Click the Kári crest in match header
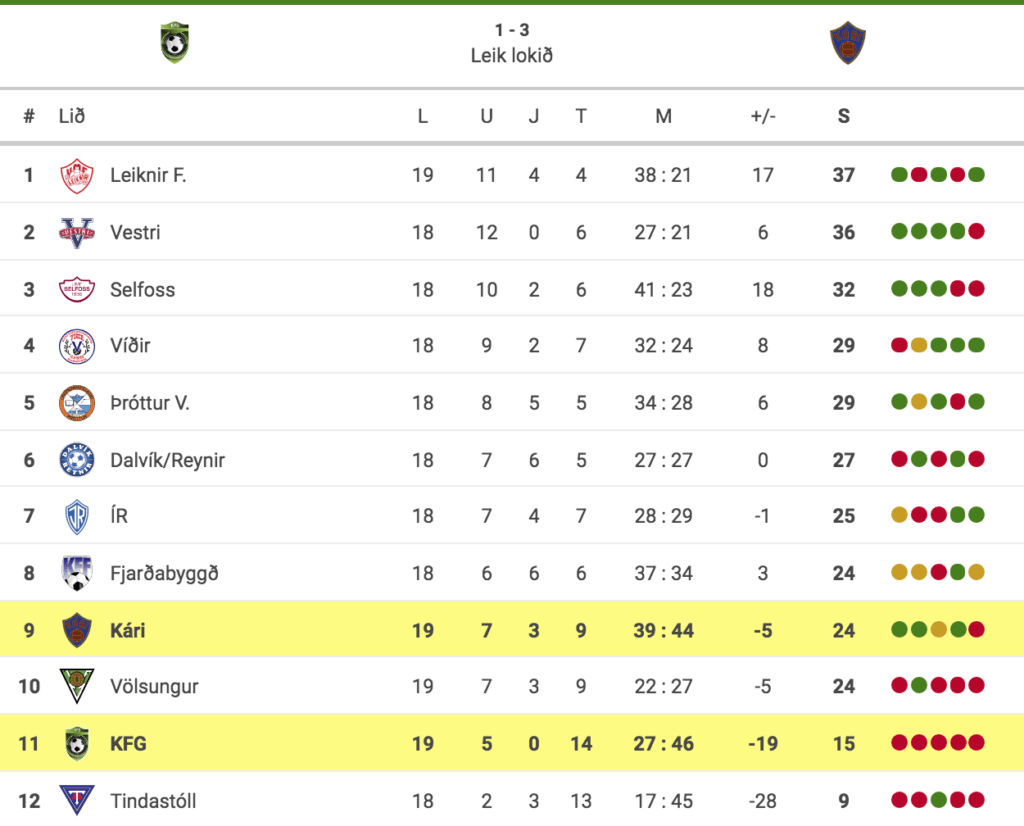This screenshot has width=1024, height=826. (848, 43)
